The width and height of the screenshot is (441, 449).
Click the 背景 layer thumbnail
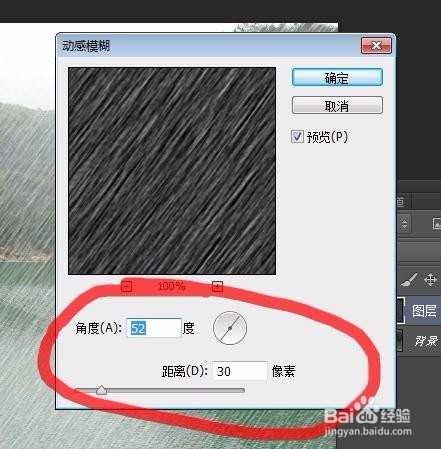pos(400,340)
